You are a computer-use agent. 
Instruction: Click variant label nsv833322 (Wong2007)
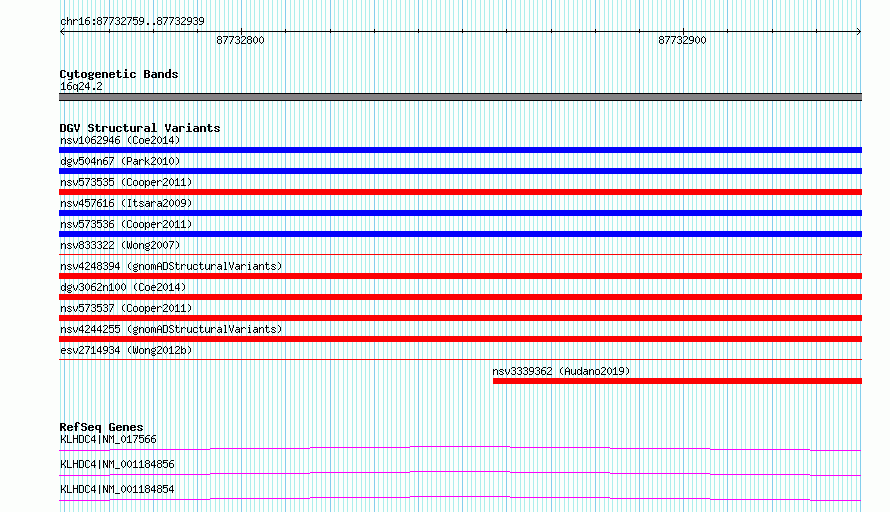(x=120, y=245)
